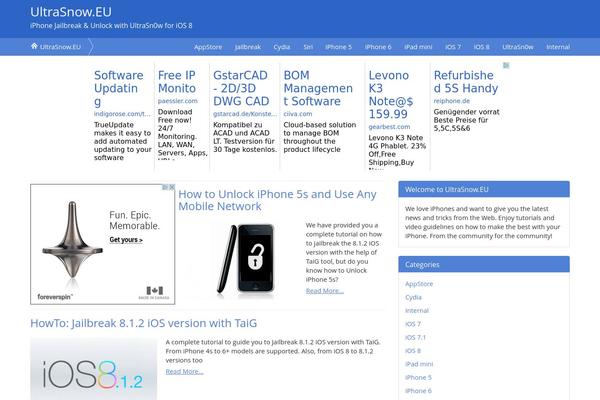The height and width of the screenshot is (400, 600).
Task: Open iOS 7.1 category link
Action: click(x=415, y=338)
